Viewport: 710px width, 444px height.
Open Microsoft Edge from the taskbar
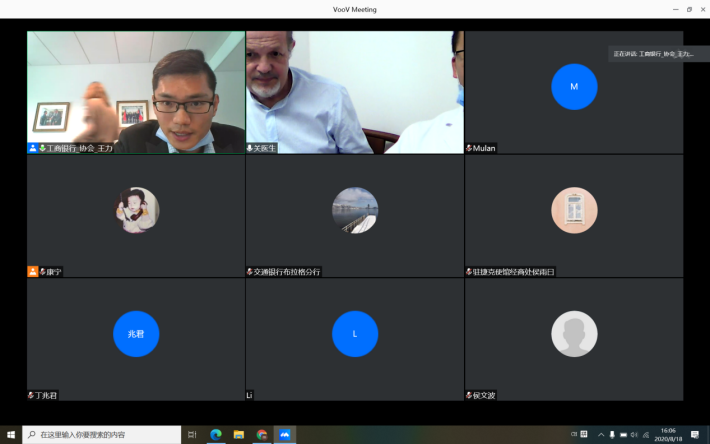click(x=215, y=435)
